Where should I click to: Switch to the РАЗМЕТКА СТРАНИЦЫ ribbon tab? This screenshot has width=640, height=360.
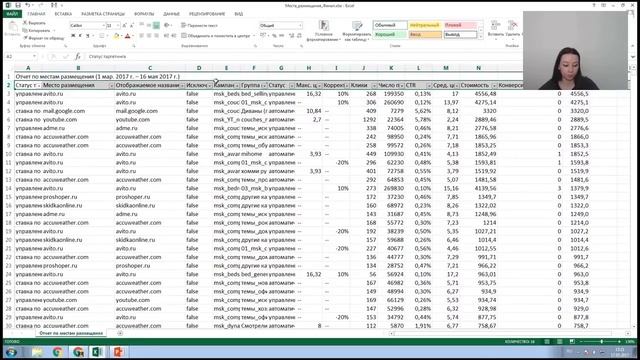tap(102, 14)
